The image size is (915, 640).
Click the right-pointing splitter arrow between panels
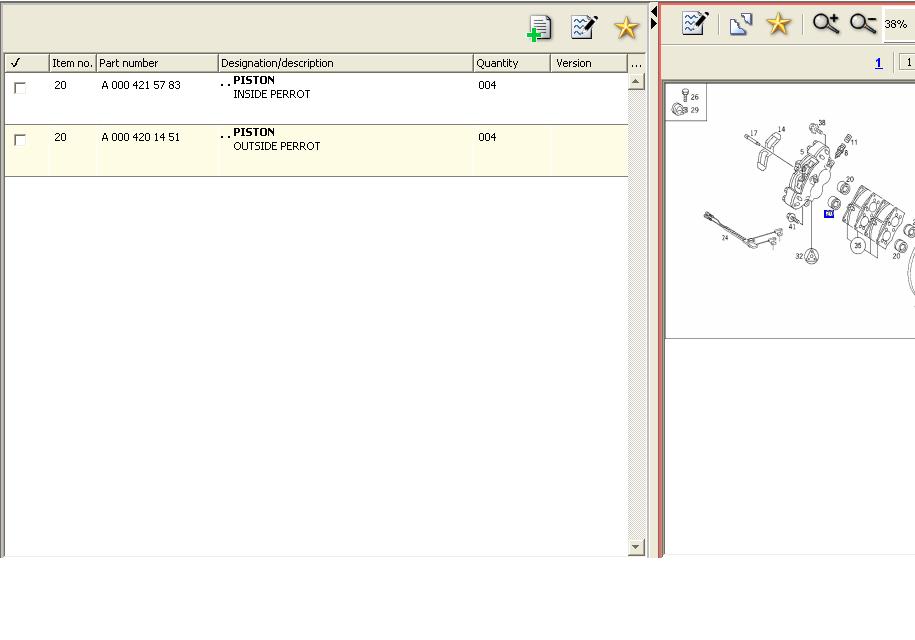654,24
